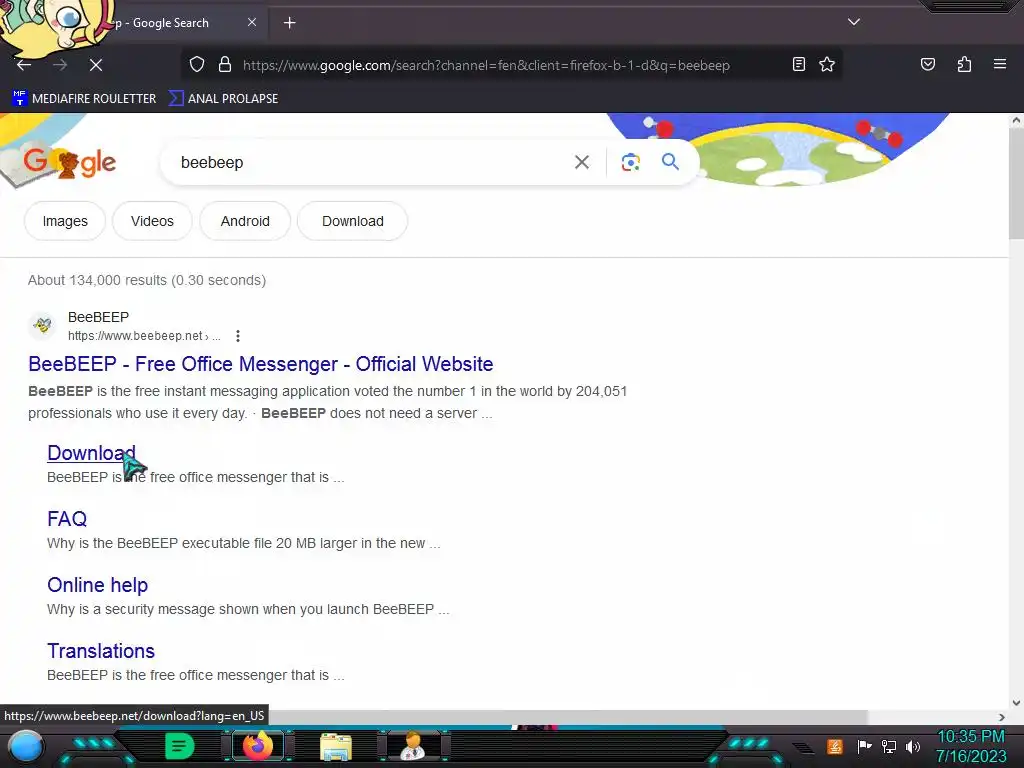The height and width of the screenshot is (768, 1024).
Task: Click the address bar URL
Action: click(486, 65)
